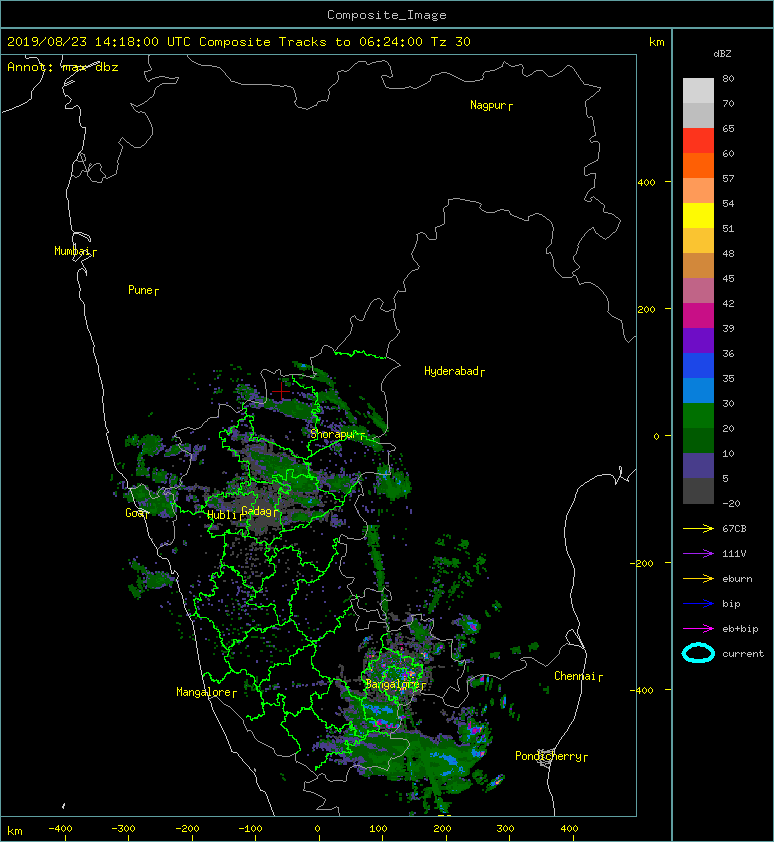Click the '-100' axis tick label
The height and width of the screenshot is (842, 774).
coord(250,829)
